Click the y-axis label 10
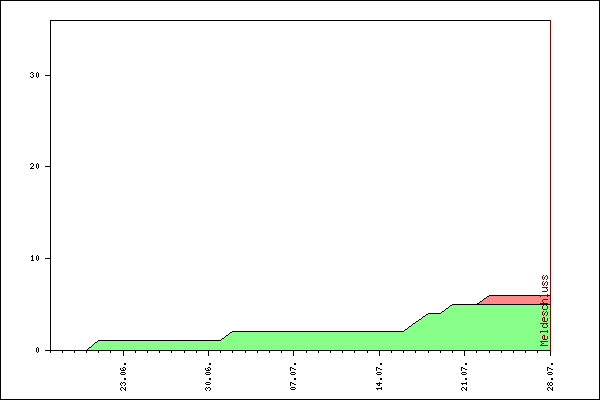This screenshot has width=600, height=400. (x=35, y=258)
